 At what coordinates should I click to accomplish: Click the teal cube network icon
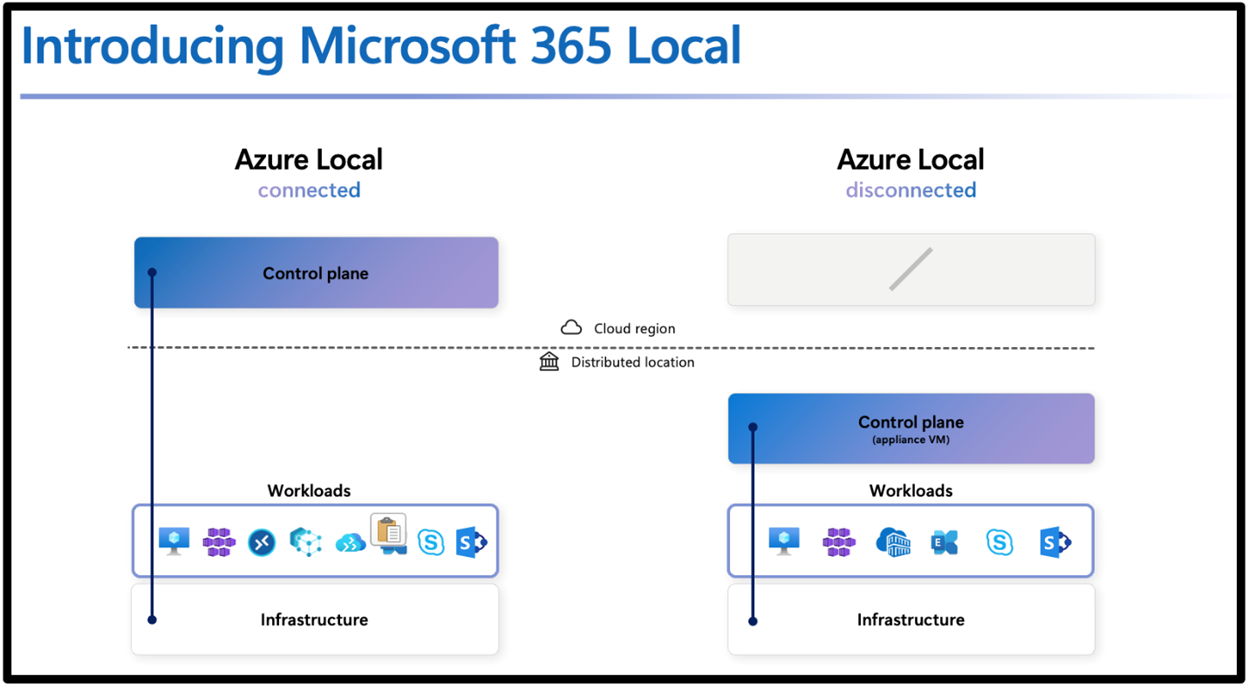306,542
